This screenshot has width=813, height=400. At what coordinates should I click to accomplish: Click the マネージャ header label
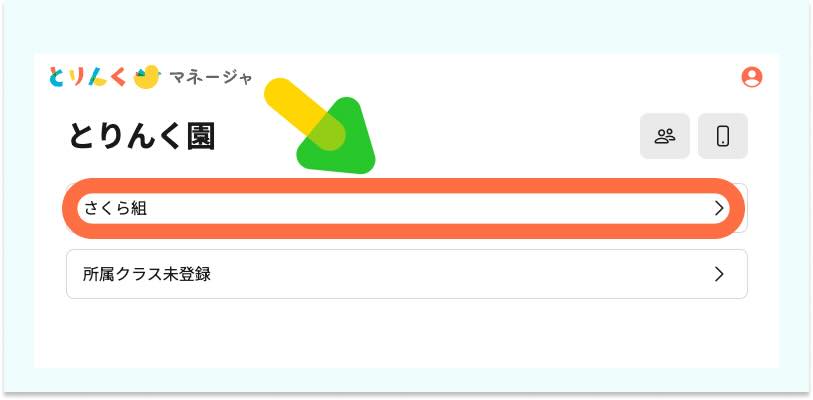tap(211, 78)
